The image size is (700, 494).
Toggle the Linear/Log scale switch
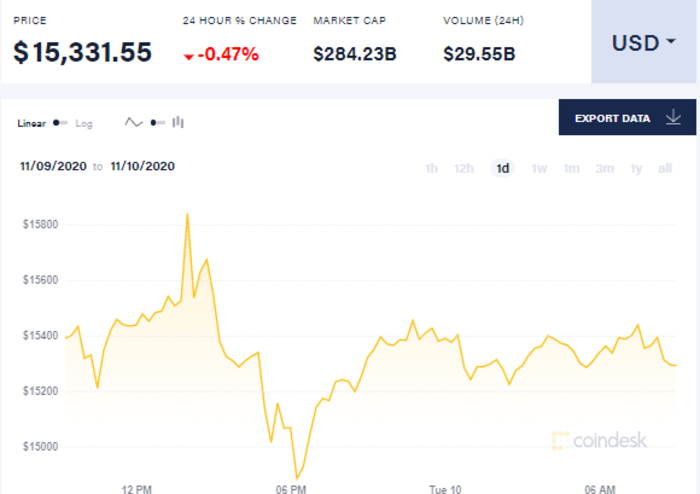[x=61, y=123]
